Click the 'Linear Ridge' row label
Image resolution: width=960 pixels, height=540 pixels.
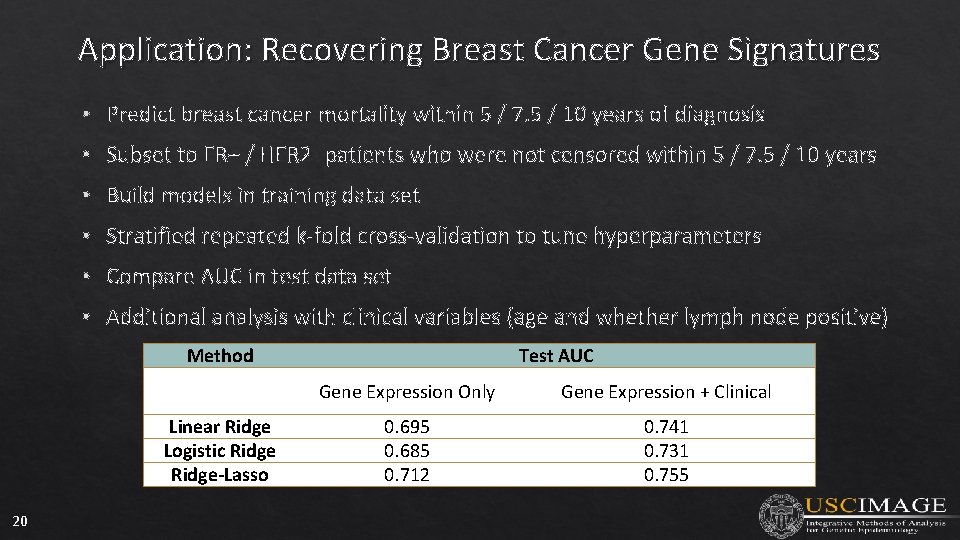(220, 427)
